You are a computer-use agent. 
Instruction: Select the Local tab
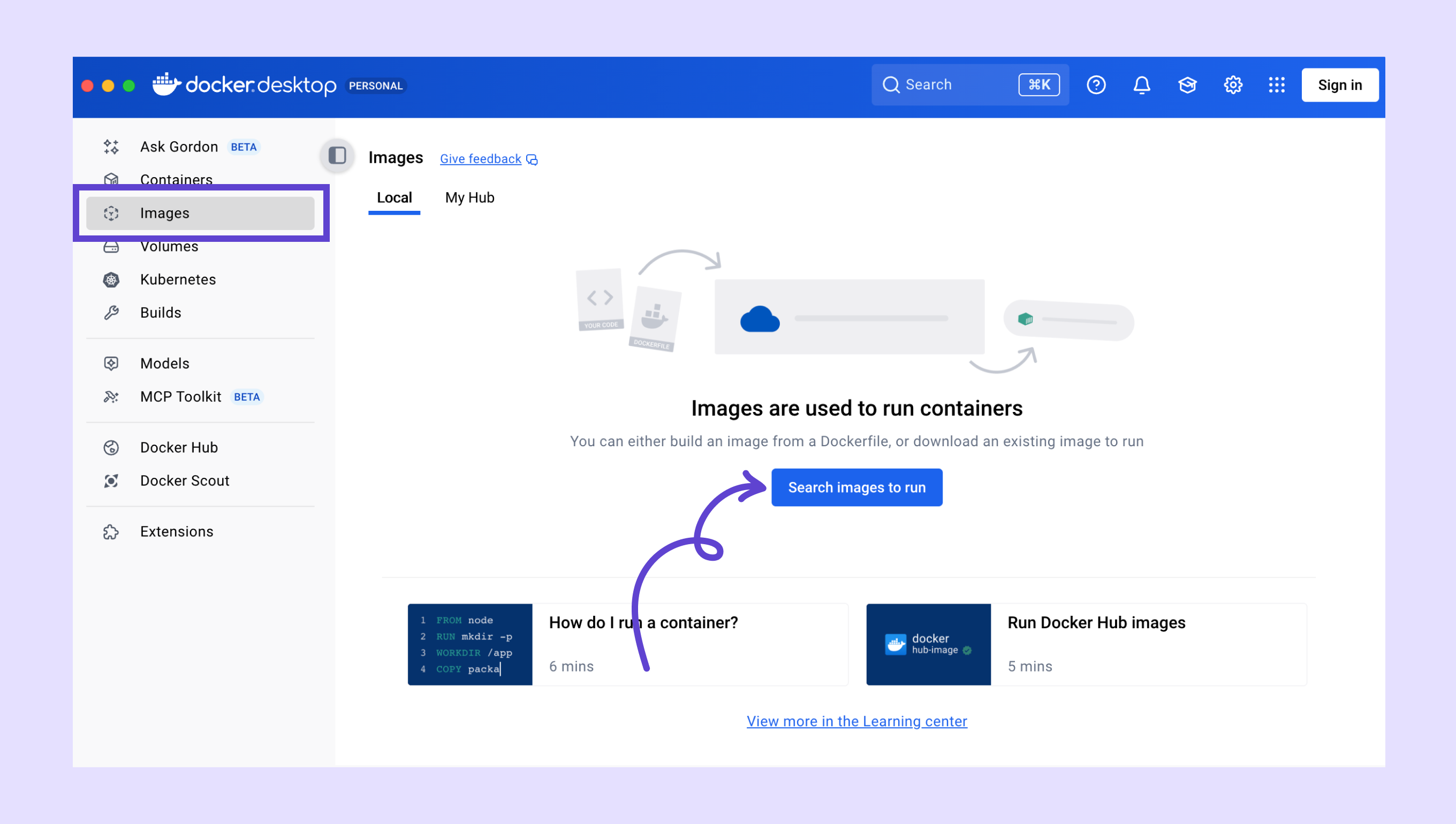[x=394, y=197]
